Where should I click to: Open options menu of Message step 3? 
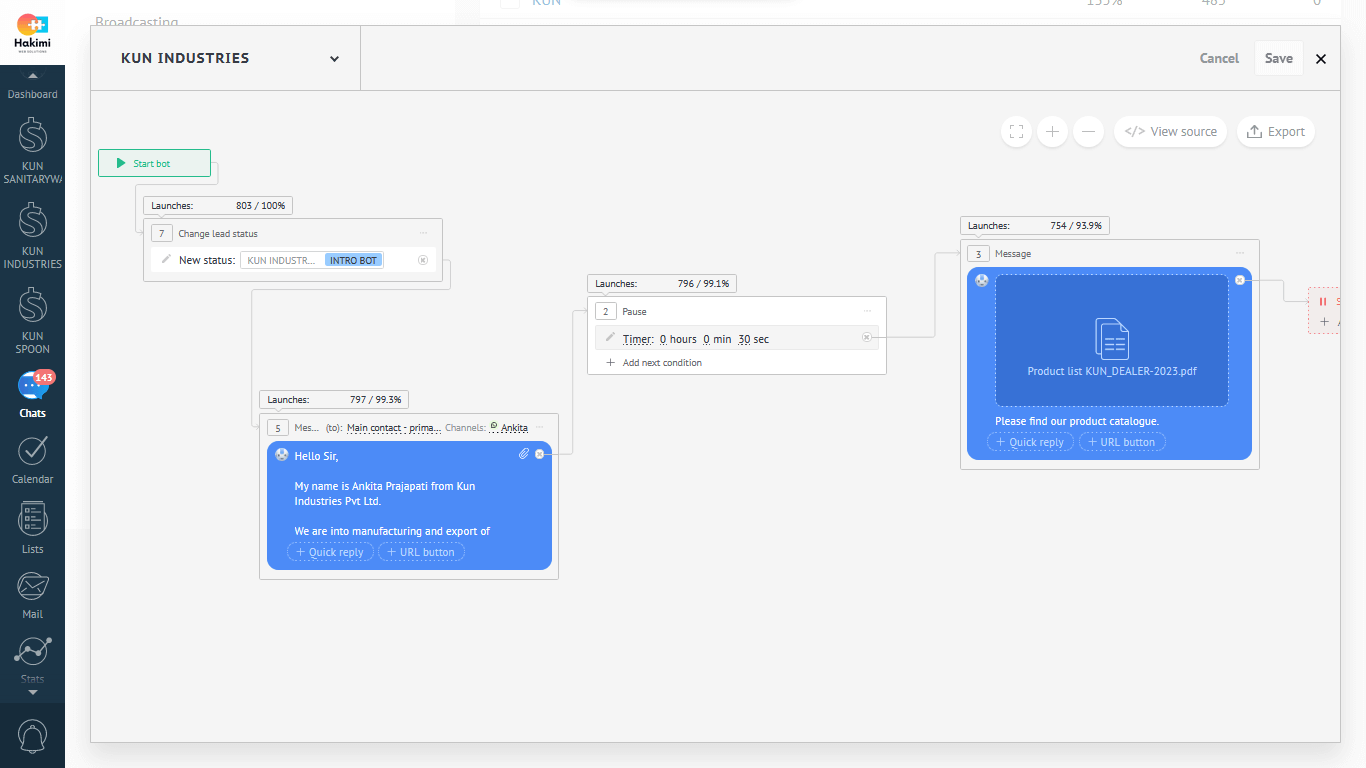(x=1240, y=253)
